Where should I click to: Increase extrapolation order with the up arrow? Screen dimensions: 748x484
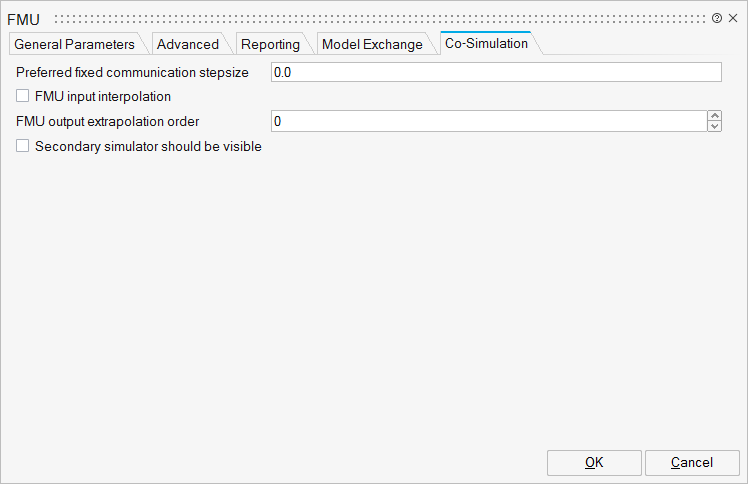[x=714, y=116]
